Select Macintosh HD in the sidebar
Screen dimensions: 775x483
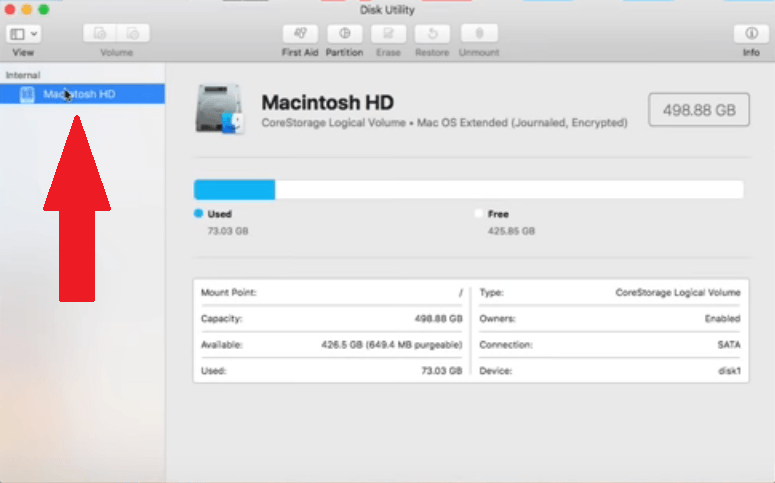click(82, 94)
